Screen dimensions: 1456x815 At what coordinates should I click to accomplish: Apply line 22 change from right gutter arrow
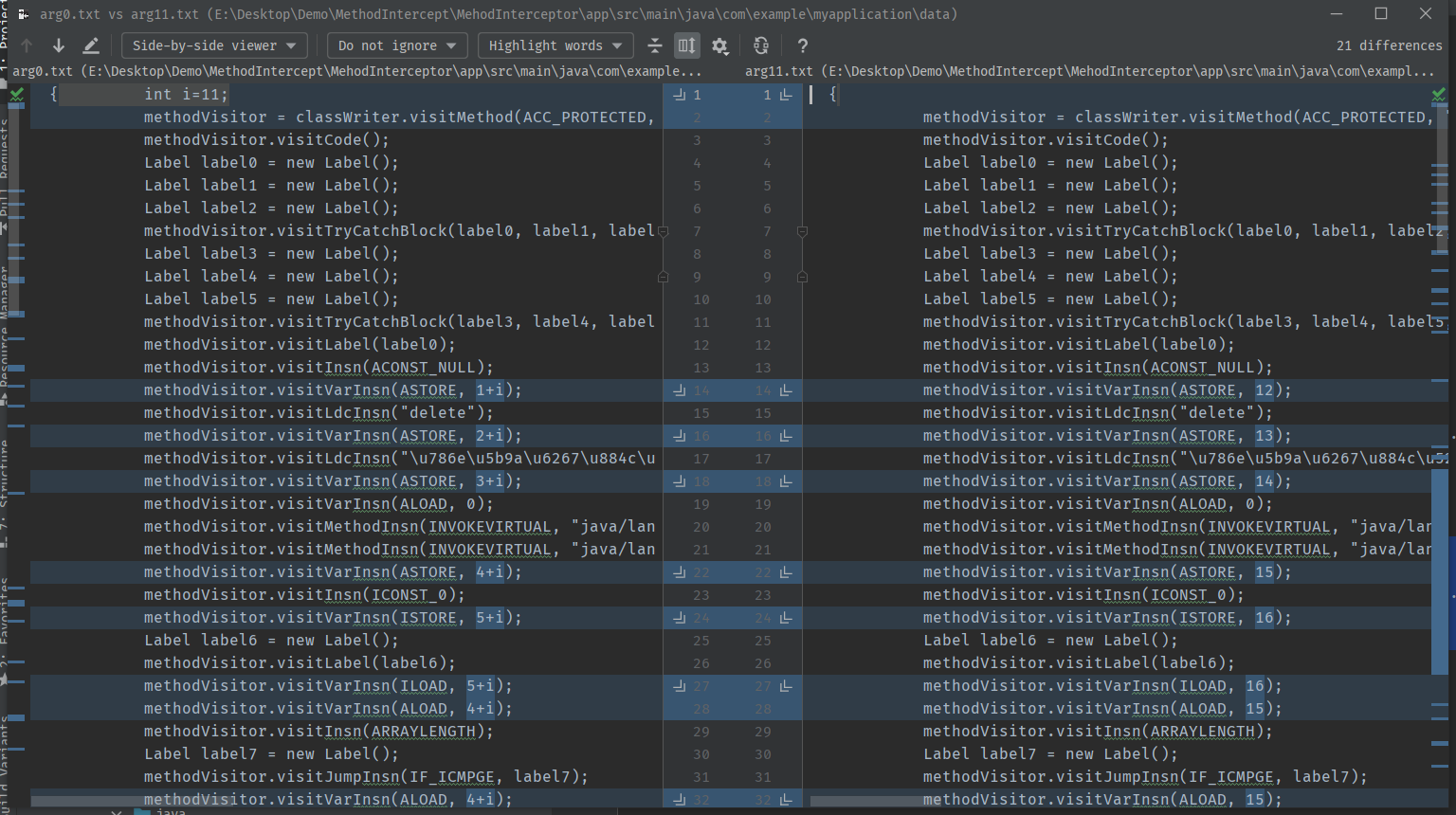tap(786, 572)
